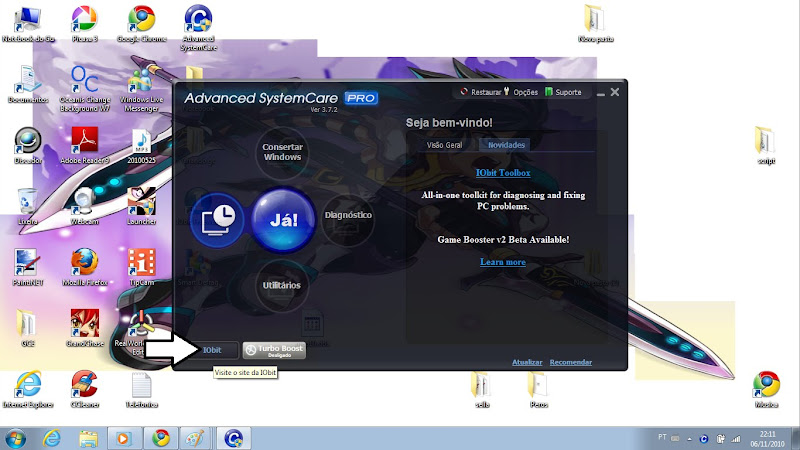Select the Mozilla Firefox desktop icon

(x=85, y=267)
